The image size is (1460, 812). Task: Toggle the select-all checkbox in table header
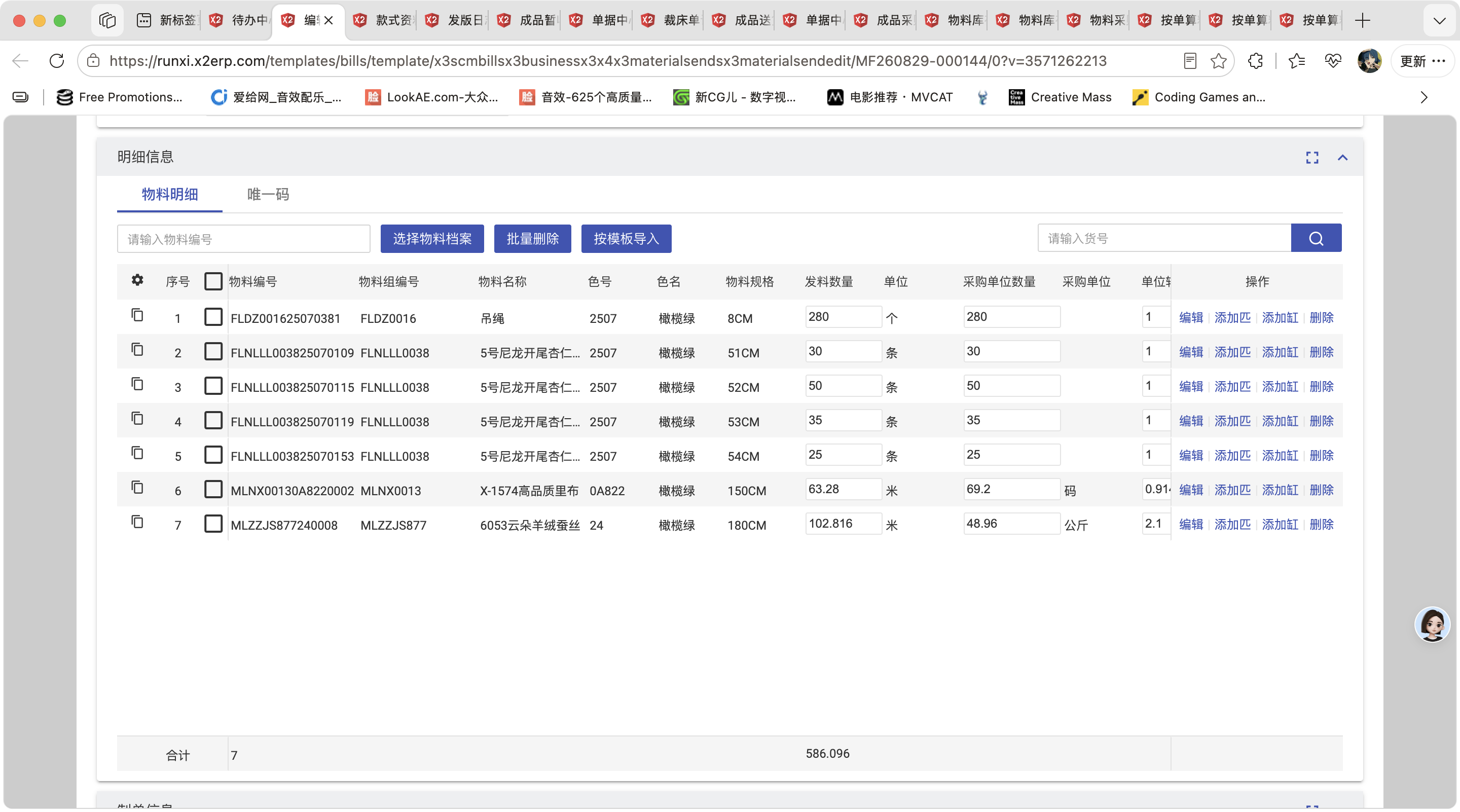point(213,282)
